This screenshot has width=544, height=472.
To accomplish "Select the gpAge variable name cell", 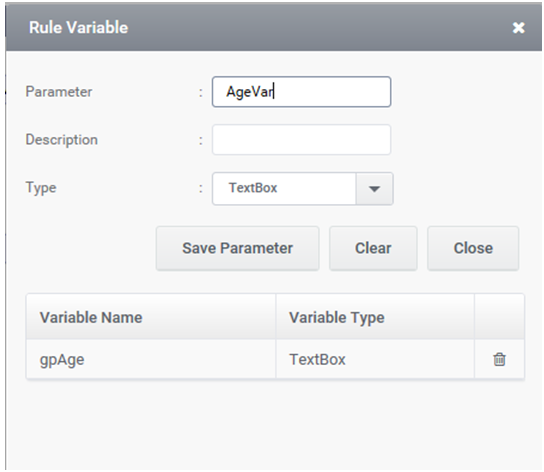I will pyautogui.click(x=151, y=359).
